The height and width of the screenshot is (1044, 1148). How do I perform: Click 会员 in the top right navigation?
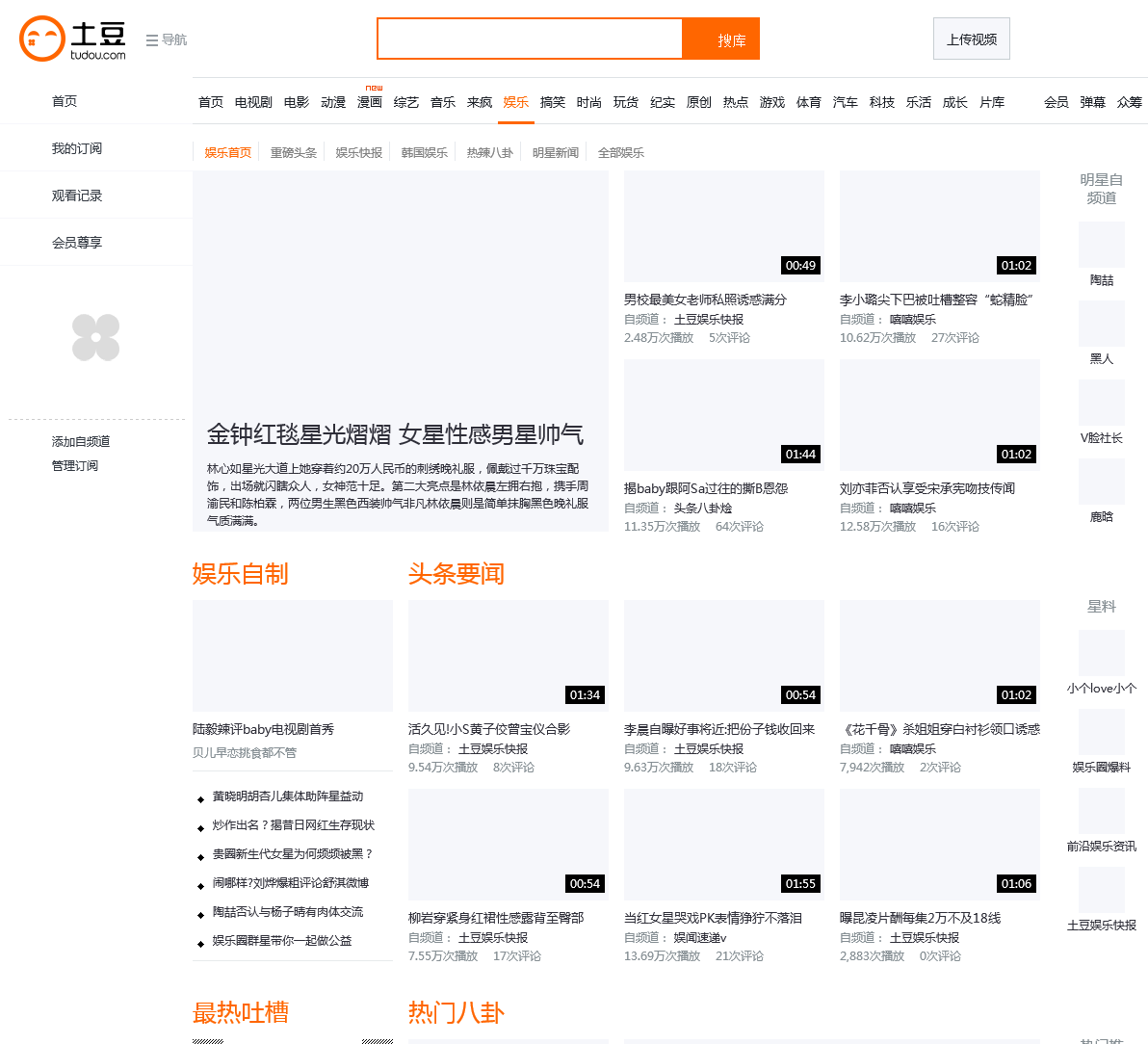(1057, 102)
